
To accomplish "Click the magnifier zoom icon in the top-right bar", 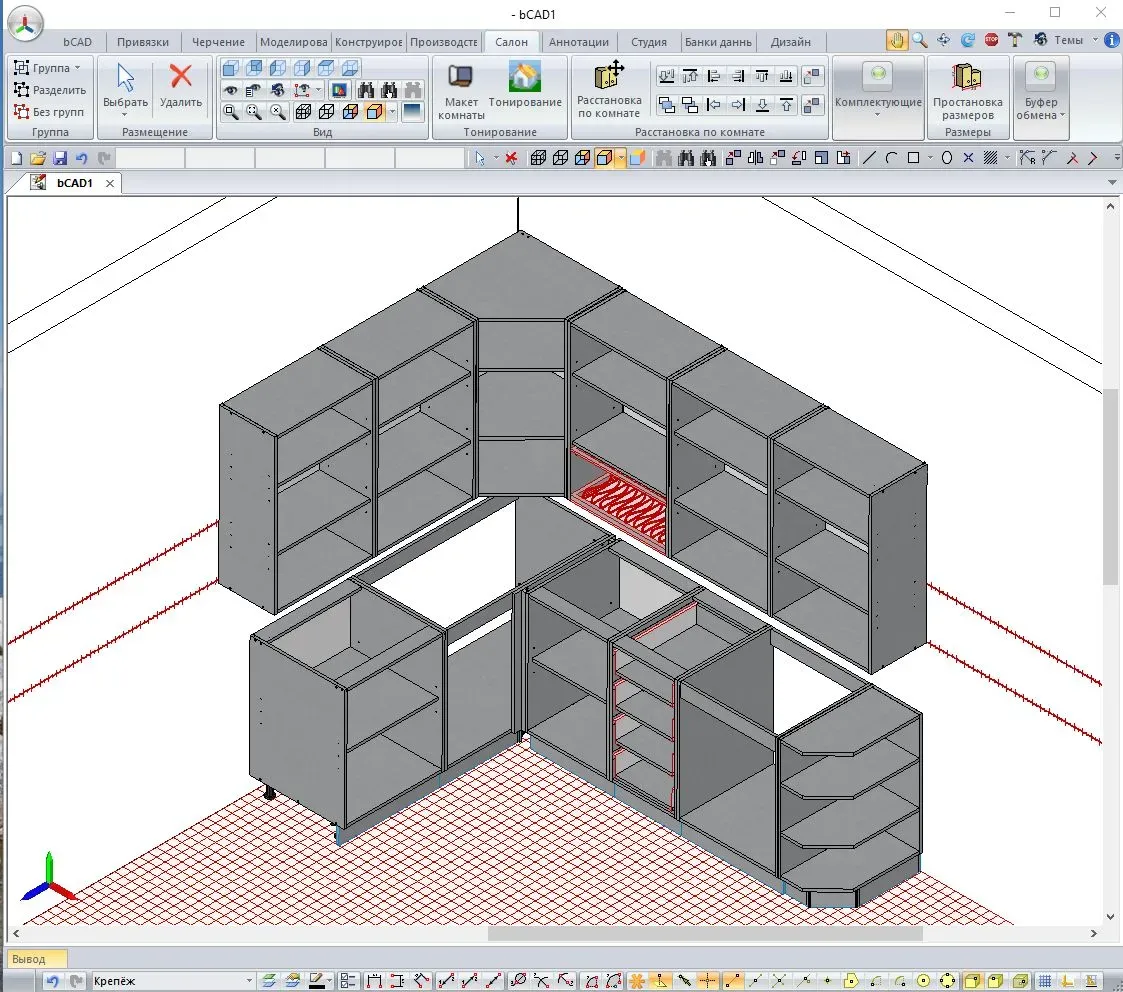I will [920, 40].
